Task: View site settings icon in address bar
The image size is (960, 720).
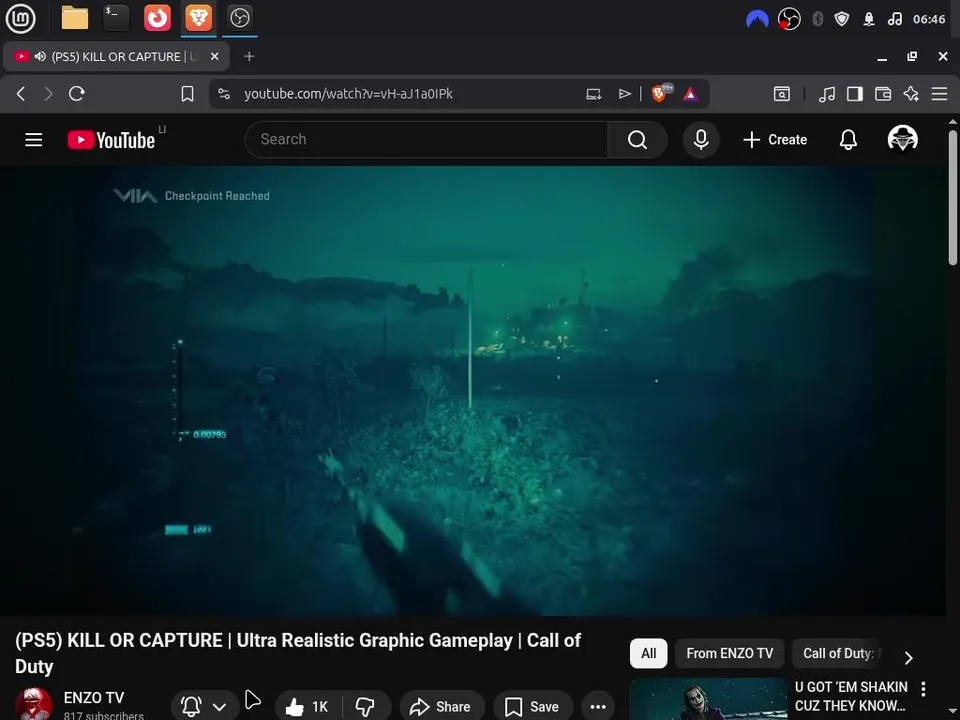Action: 224,94
